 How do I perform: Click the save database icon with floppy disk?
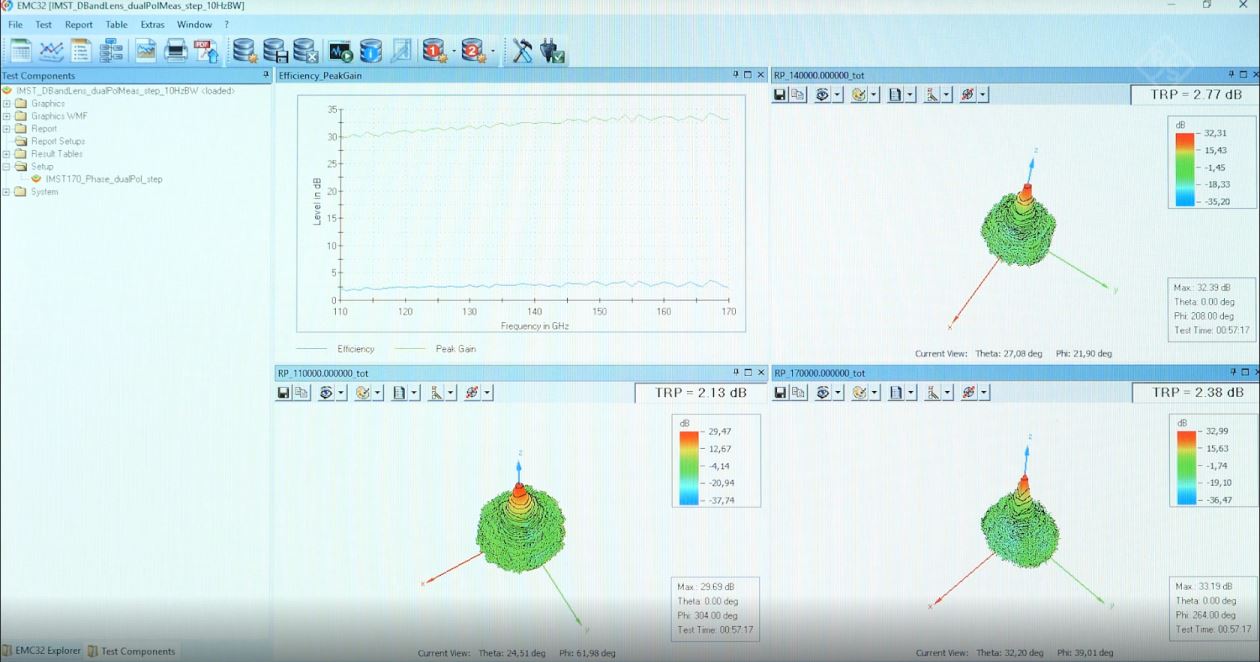275,51
